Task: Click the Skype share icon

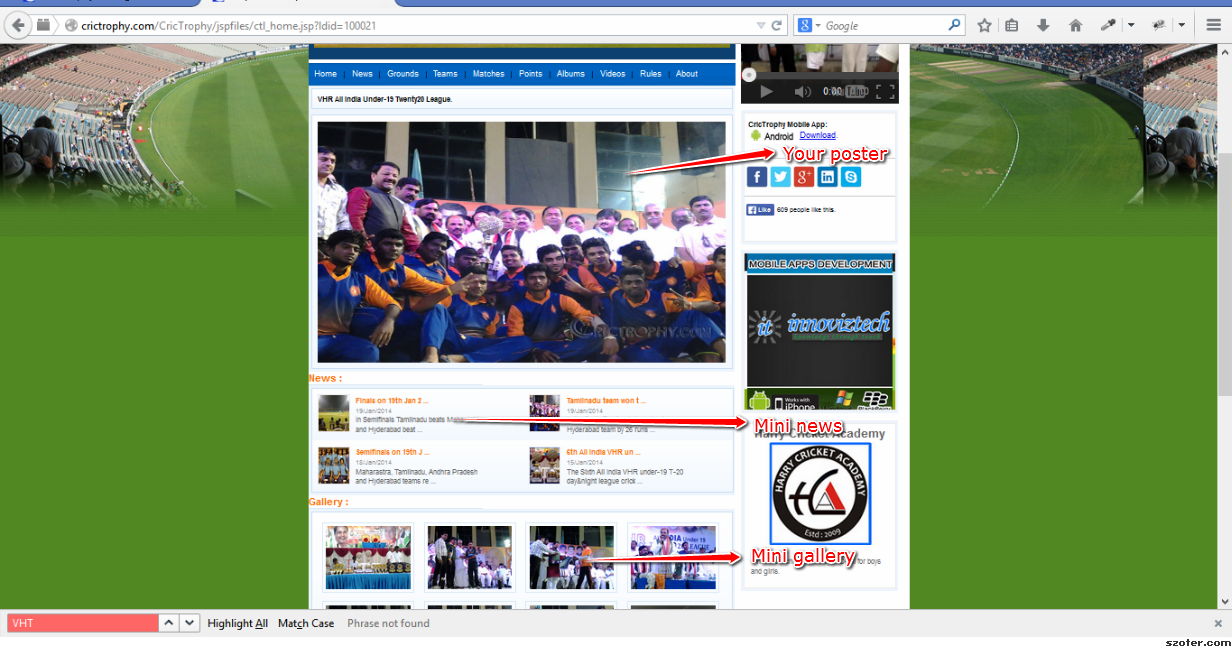Action: (x=851, y=177)
